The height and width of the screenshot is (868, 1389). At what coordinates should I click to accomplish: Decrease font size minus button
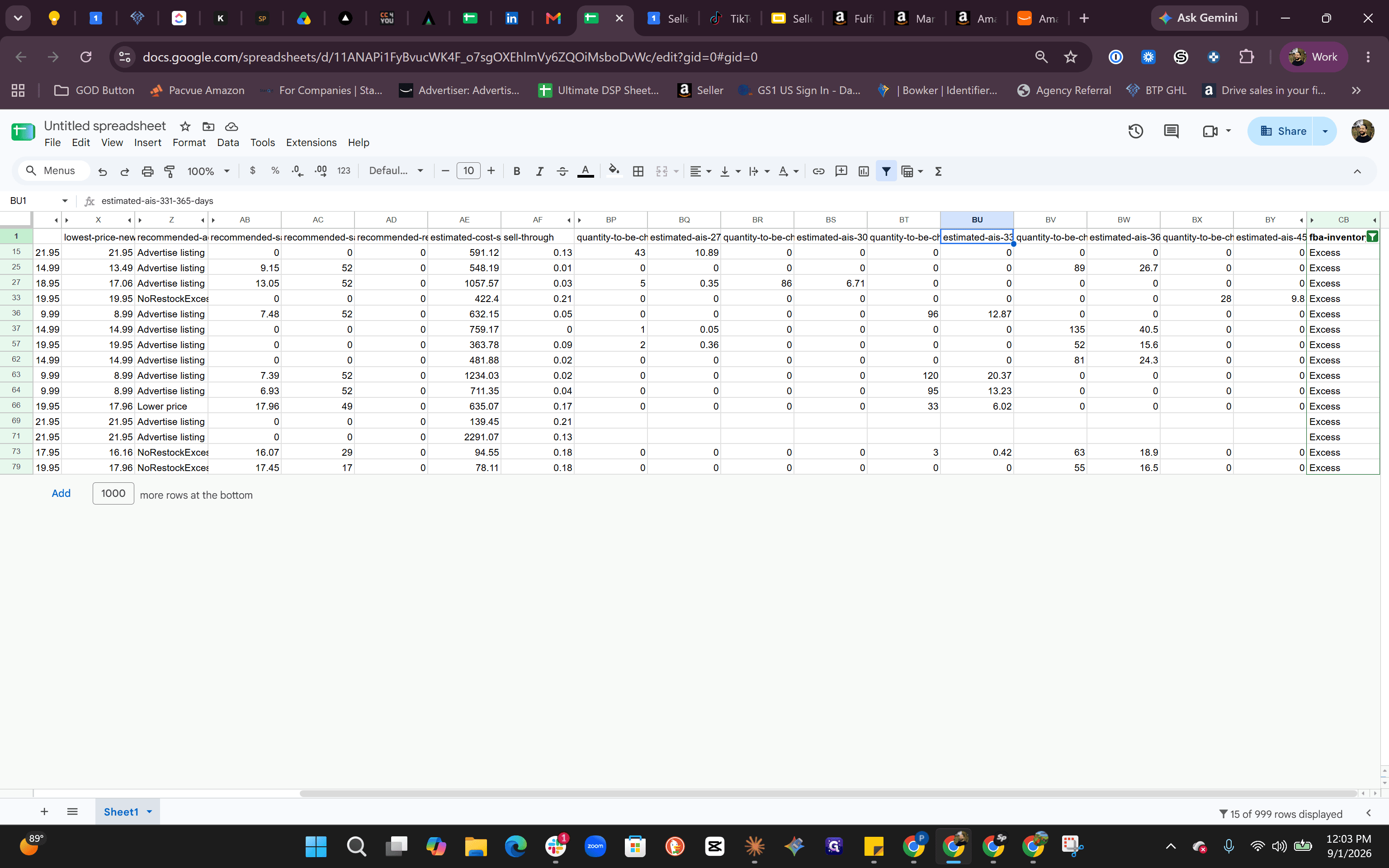coord(445,170)
